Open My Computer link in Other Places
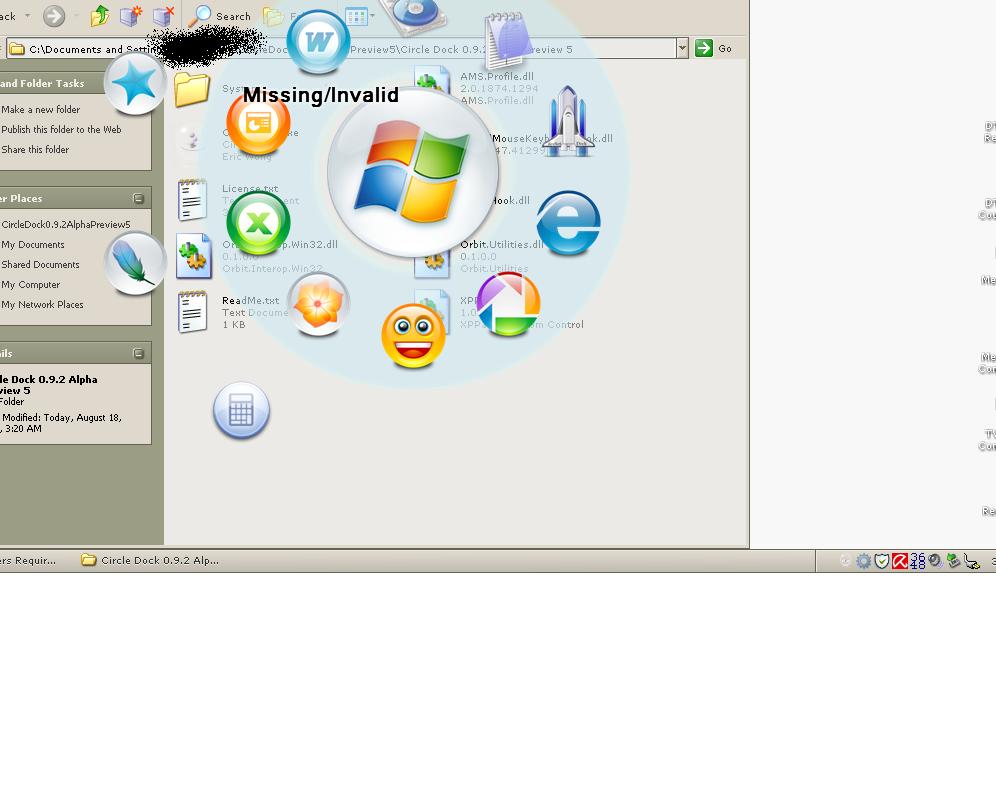 (30, 285)
